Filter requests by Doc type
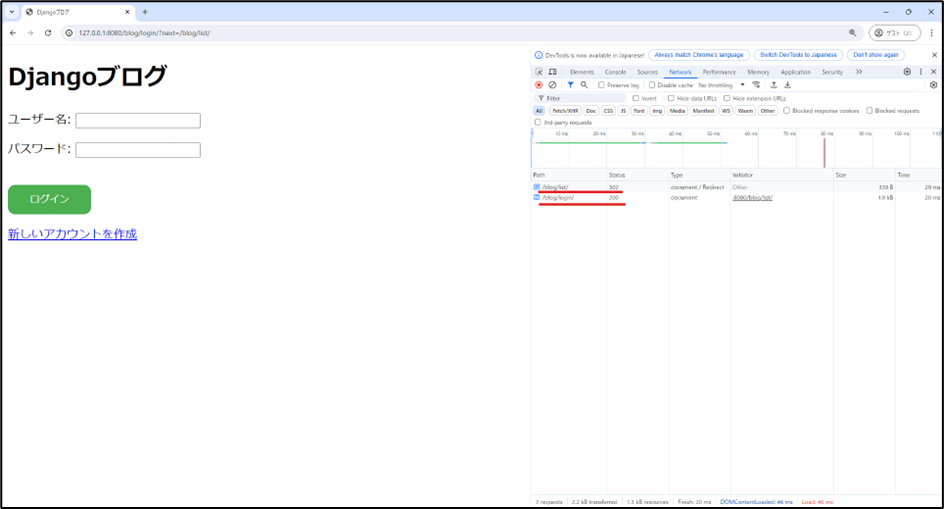The image size is (944, 509). click(591, 111)
